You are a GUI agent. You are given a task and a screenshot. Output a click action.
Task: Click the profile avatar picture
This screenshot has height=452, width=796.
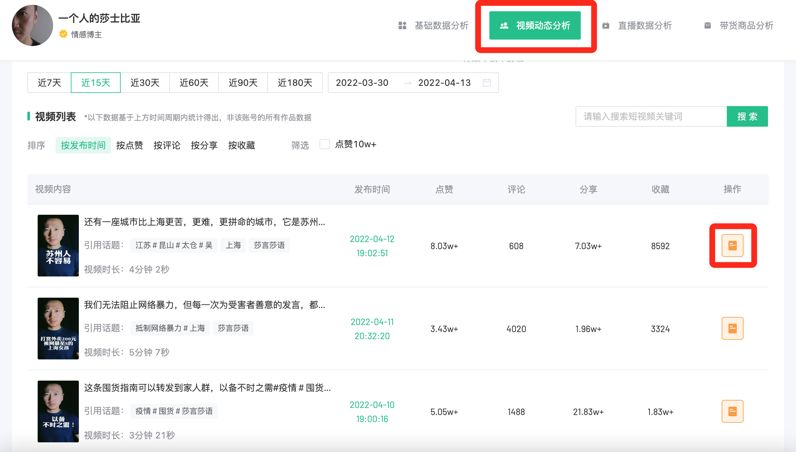pos(32,25)
